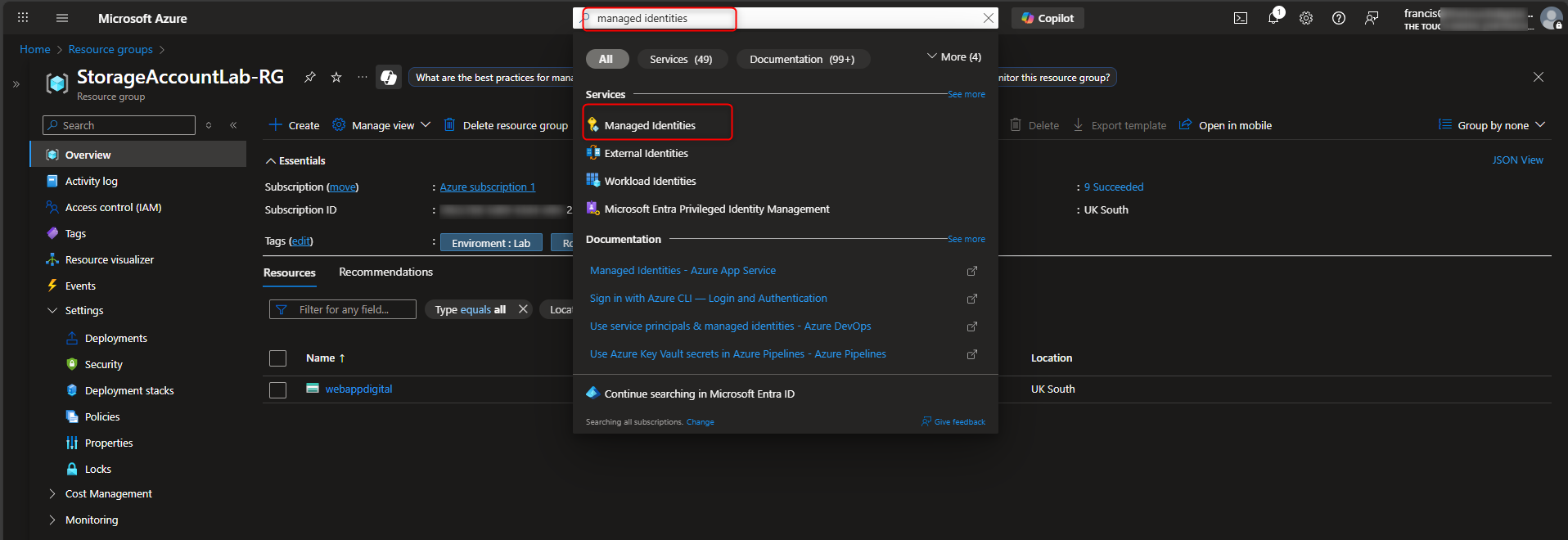Click the move subscription link

pyautogui.click(x=343, y=187)
